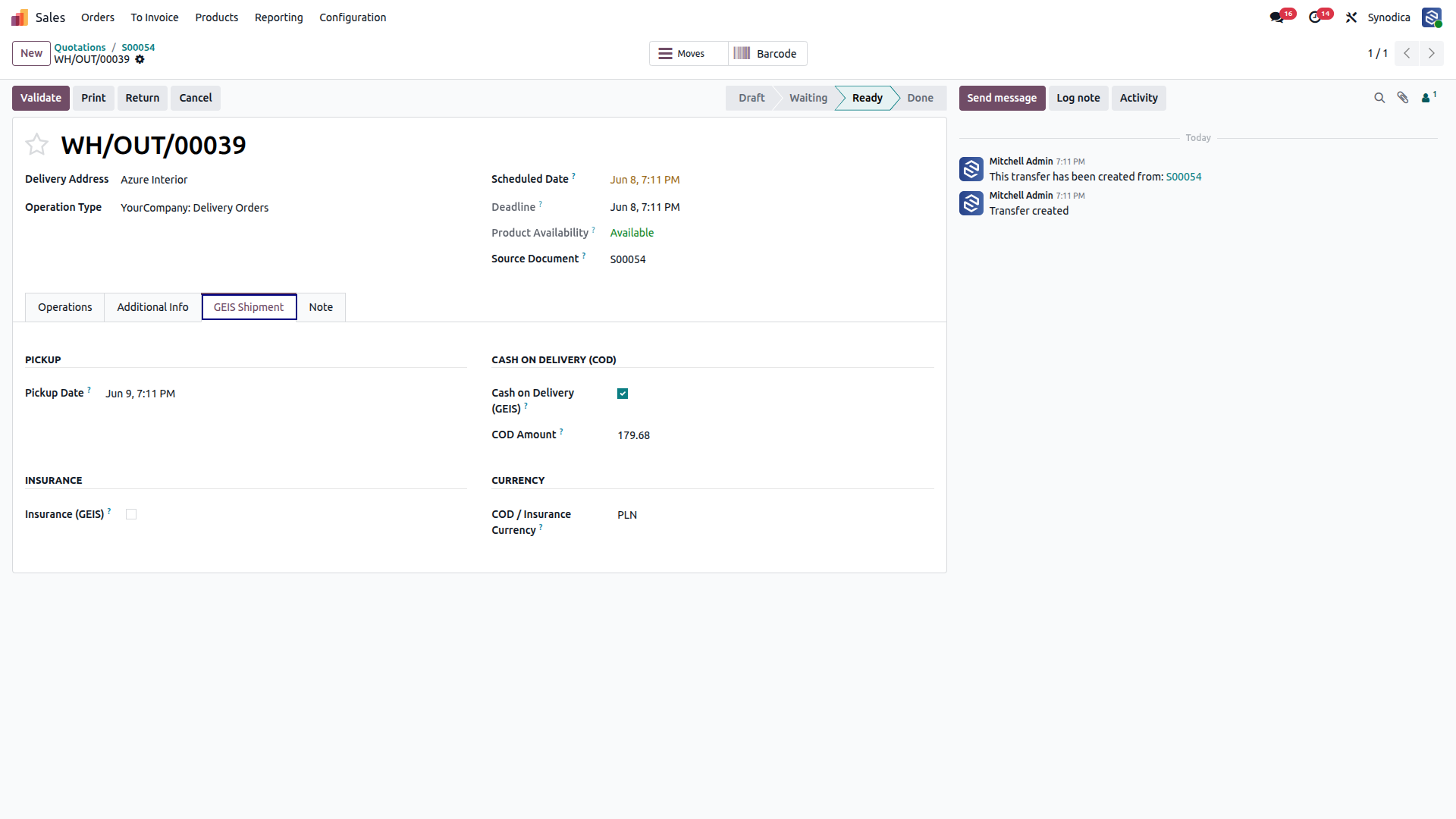Open Moves smart button

coord(689,54)
